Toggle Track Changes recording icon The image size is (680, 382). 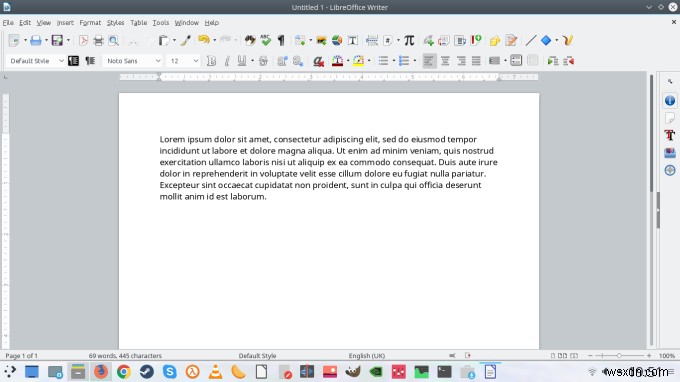[511, 40]
